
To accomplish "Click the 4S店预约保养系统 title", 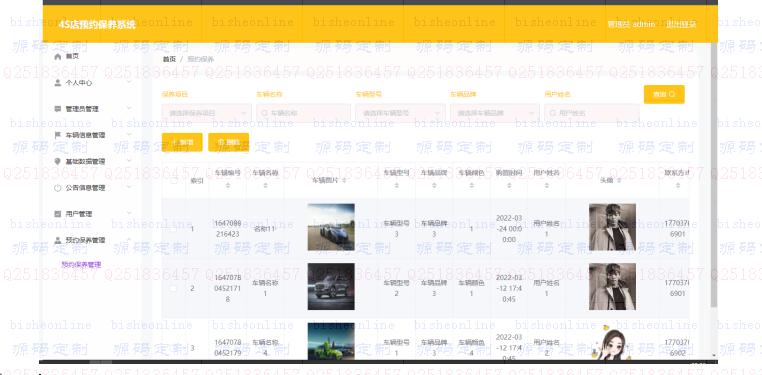I will point(97,24).
